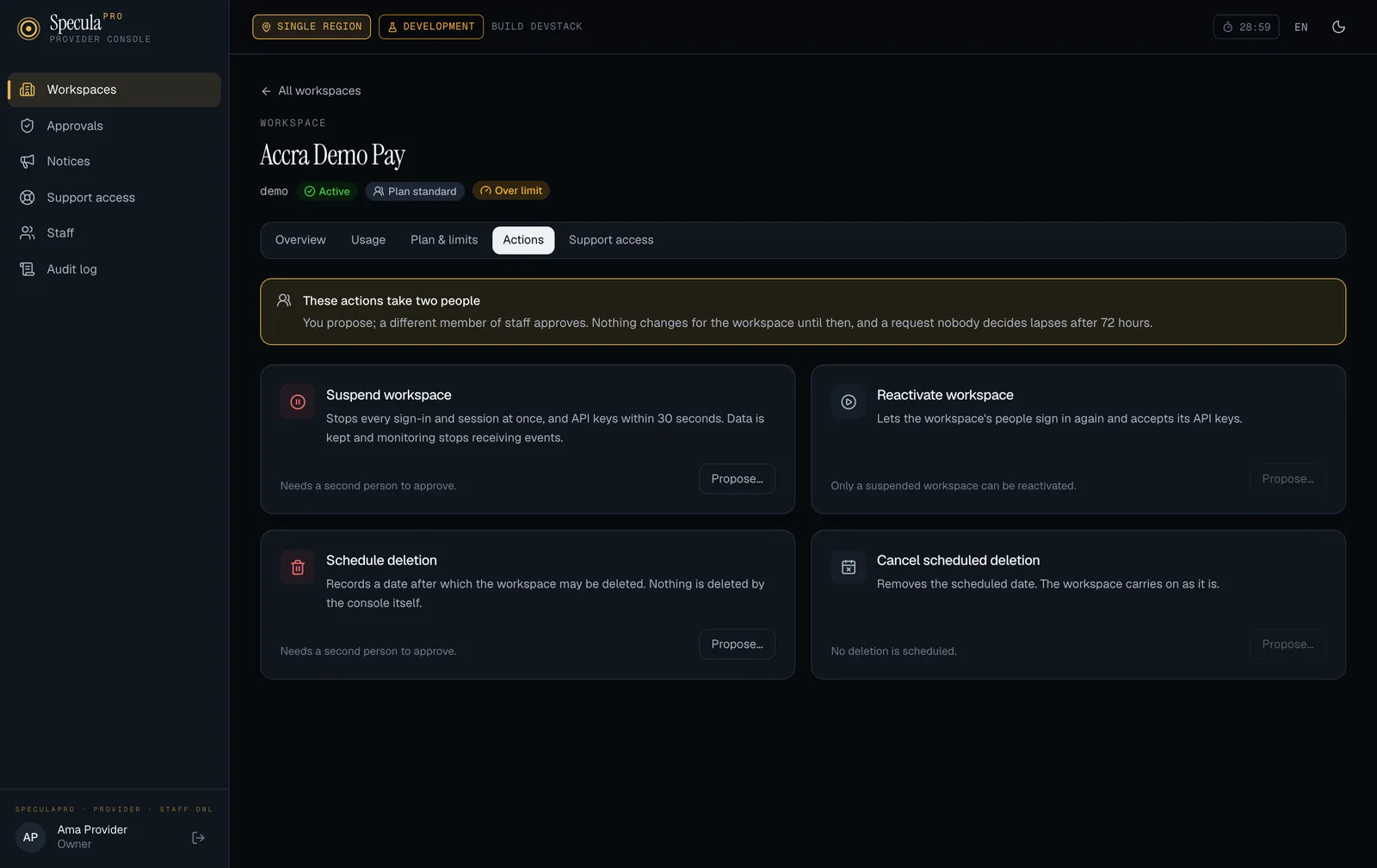This screenshot has width=1377, height=868.
Task: Click the 'No deletion is scheduled.' note
Action: [x=893, y=651]
